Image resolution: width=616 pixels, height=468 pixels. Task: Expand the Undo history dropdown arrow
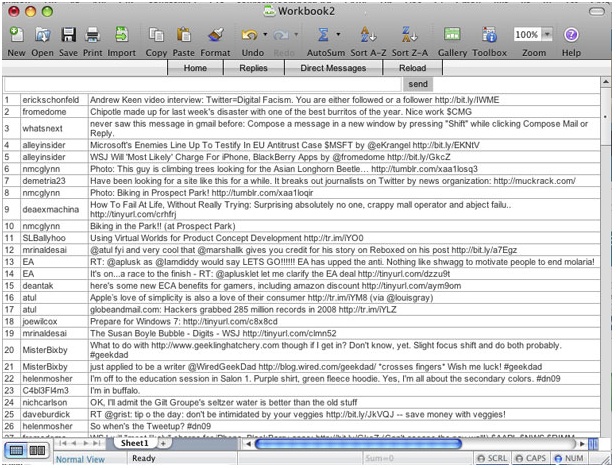coord(266,35)
